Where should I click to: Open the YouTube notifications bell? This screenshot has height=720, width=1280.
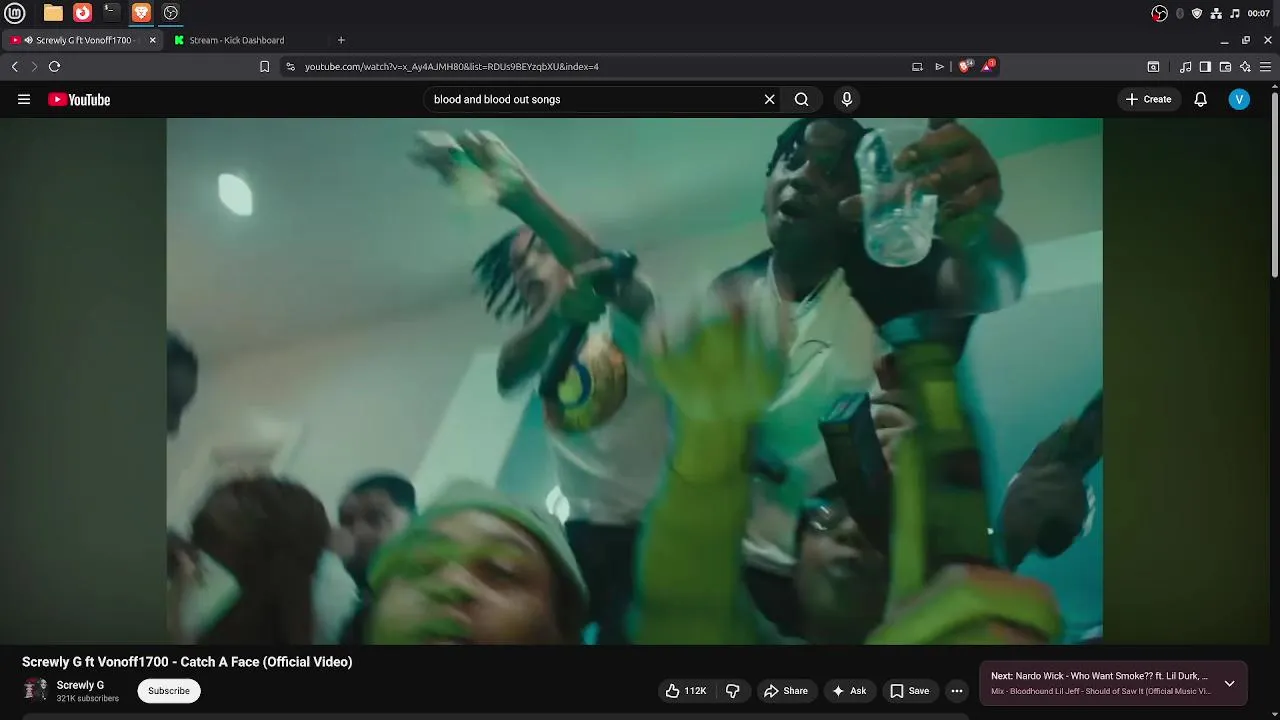[1200, 99]
